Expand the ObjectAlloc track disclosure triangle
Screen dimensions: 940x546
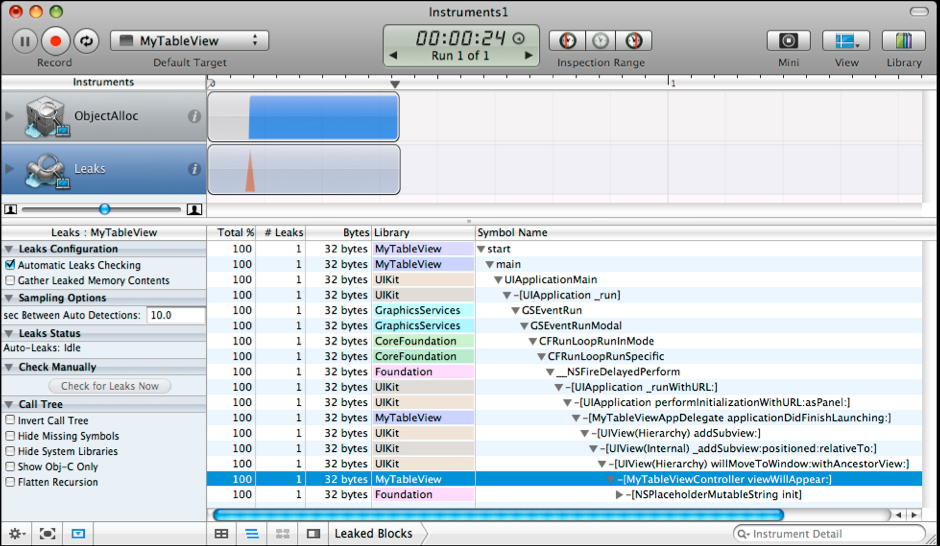click(x=10, y=116)
